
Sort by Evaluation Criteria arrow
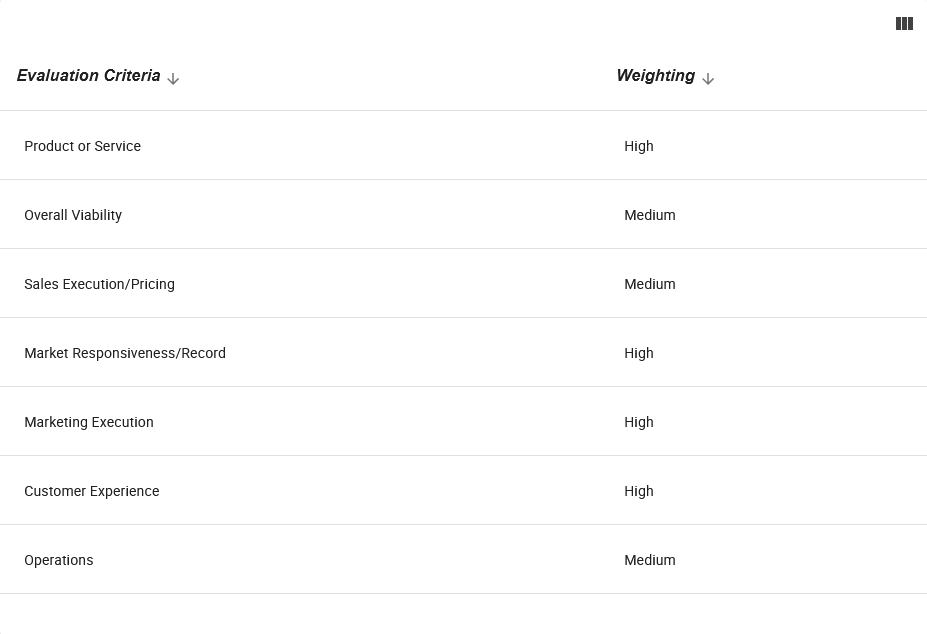(173, 79)
